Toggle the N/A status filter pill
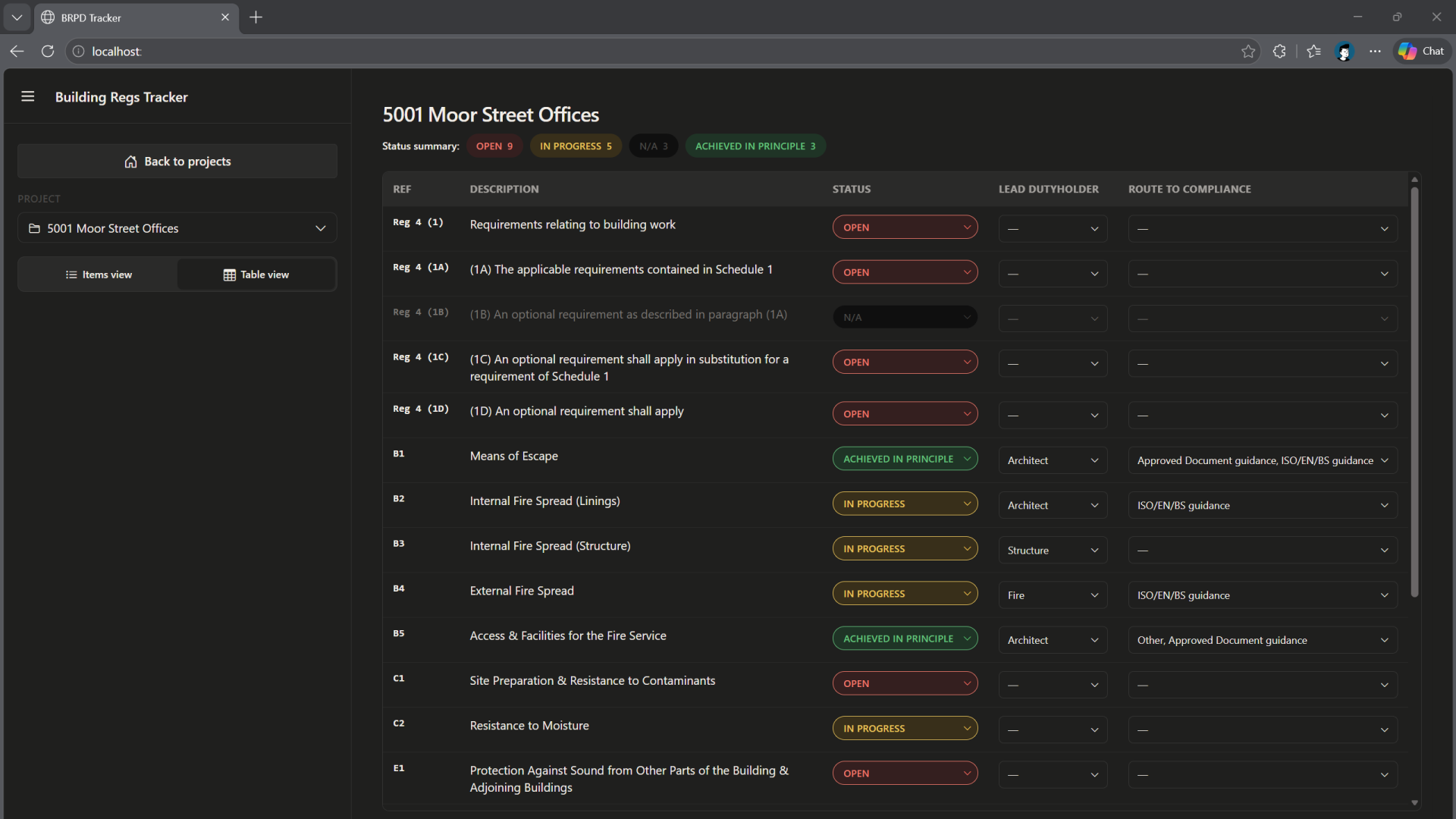Viewport: 1456px width, 819px height. 653,146
